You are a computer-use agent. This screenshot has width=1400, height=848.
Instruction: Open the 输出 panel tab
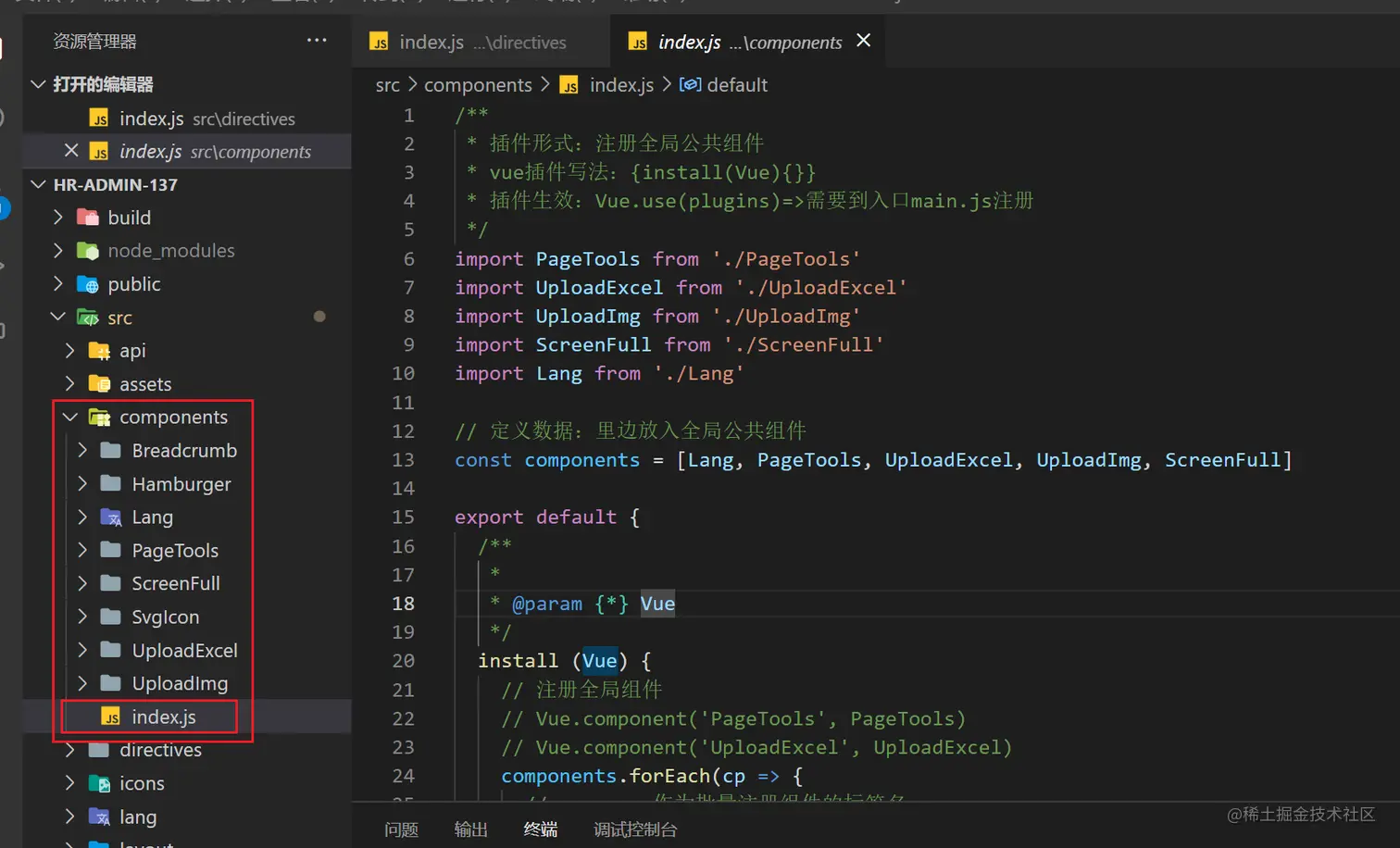[x=470, y=829]
